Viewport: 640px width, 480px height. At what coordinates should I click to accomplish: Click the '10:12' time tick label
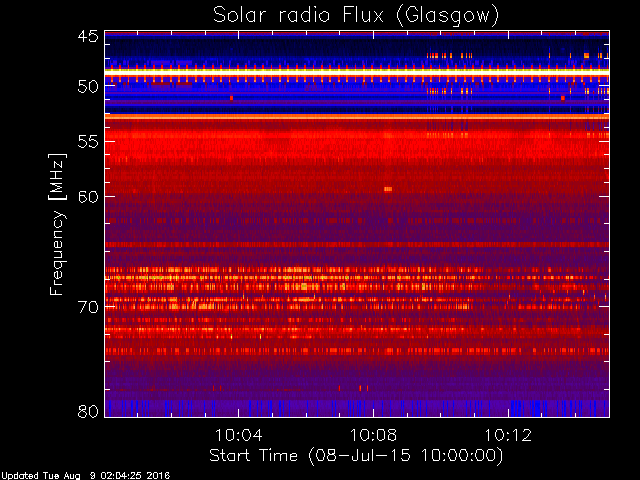pos(508,435)
